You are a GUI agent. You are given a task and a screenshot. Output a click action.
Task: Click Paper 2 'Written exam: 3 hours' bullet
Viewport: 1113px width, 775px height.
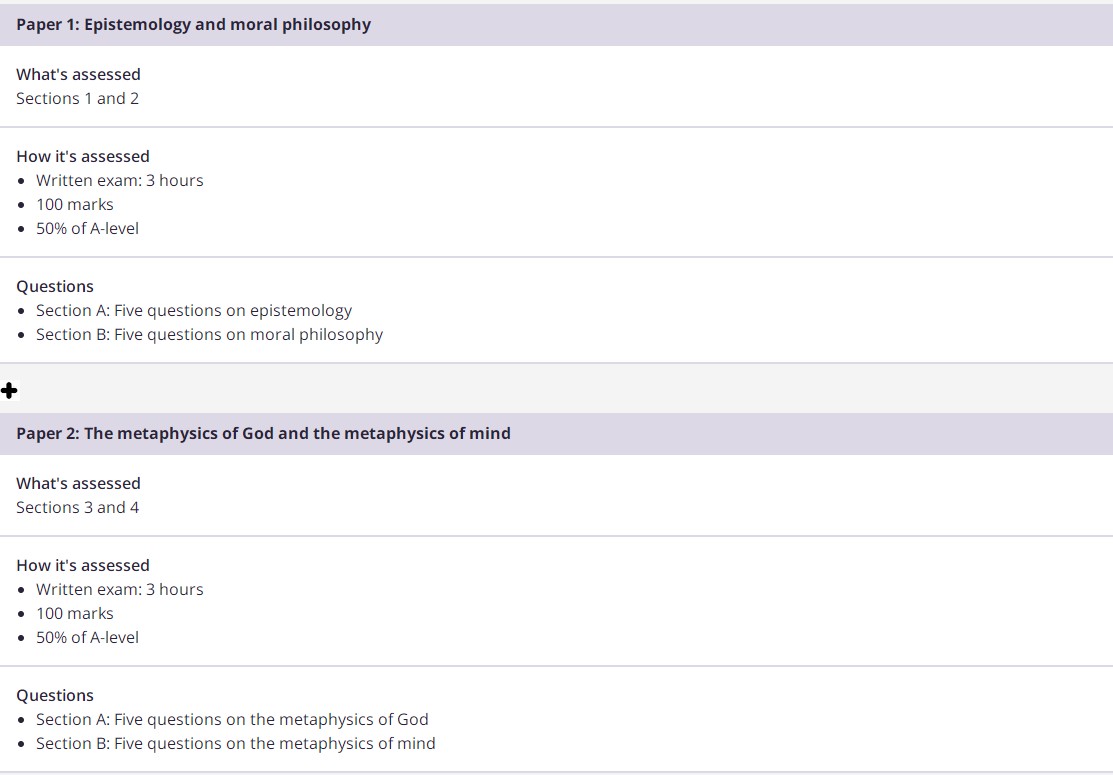[119, 590]
